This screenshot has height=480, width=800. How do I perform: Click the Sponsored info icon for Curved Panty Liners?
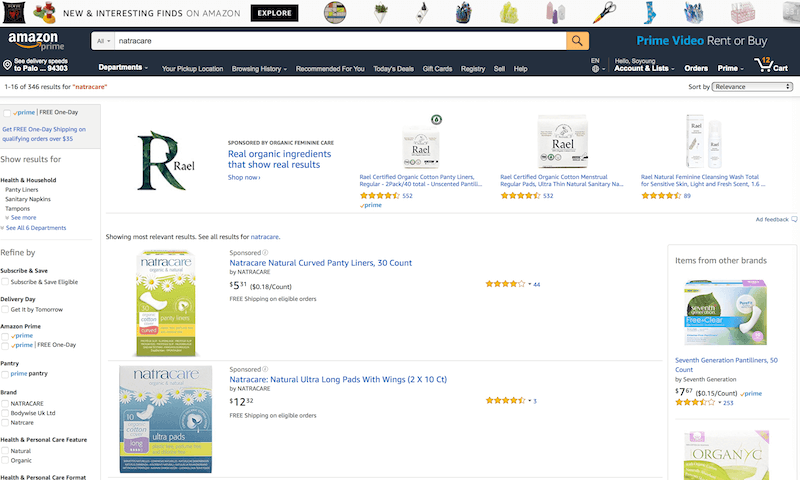(265, 252)
